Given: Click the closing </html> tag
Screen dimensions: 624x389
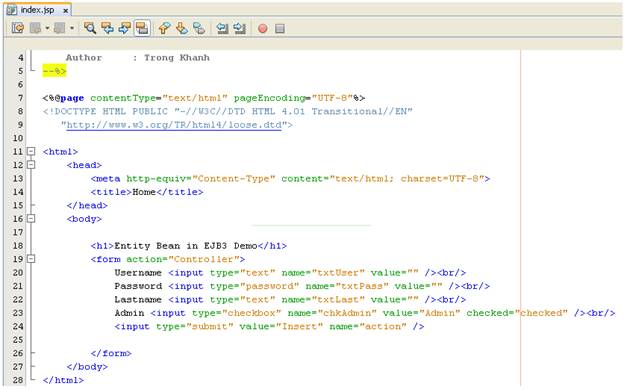Looking at the screenshot, I should (x=63, y=380).
